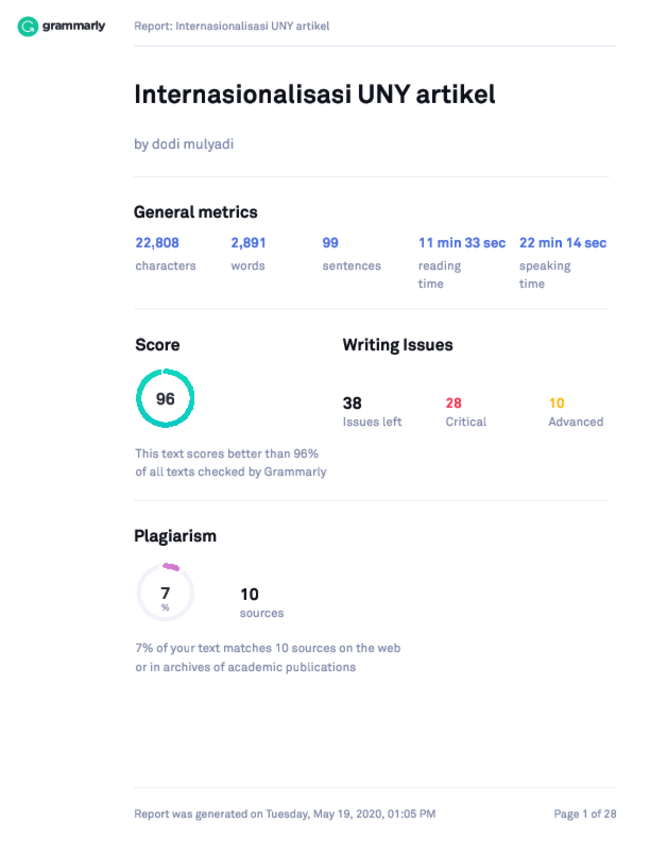650x841 pixels.
Task: Click the report generated date footer
Action: tap(285, 814)
